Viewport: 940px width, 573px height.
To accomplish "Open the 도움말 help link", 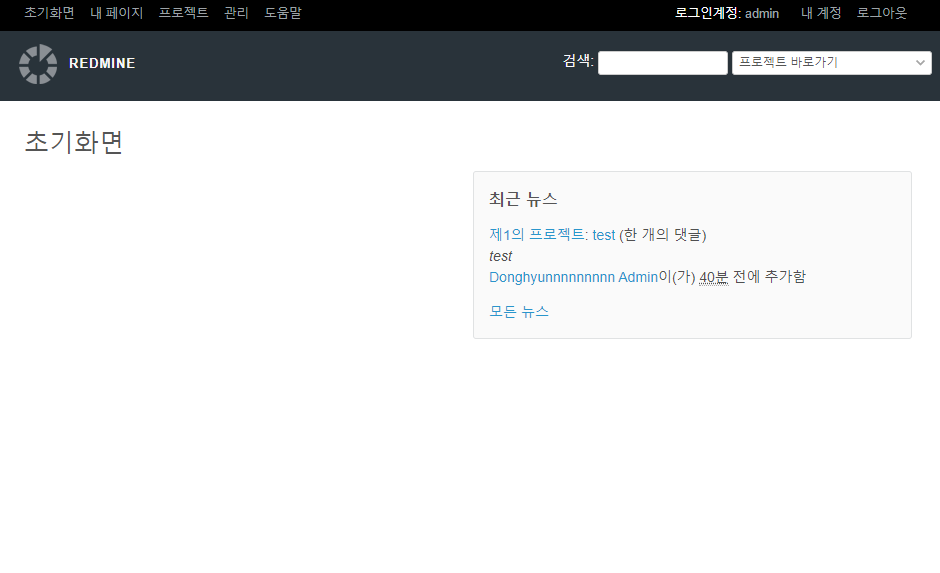I will (x=283, y=13).
